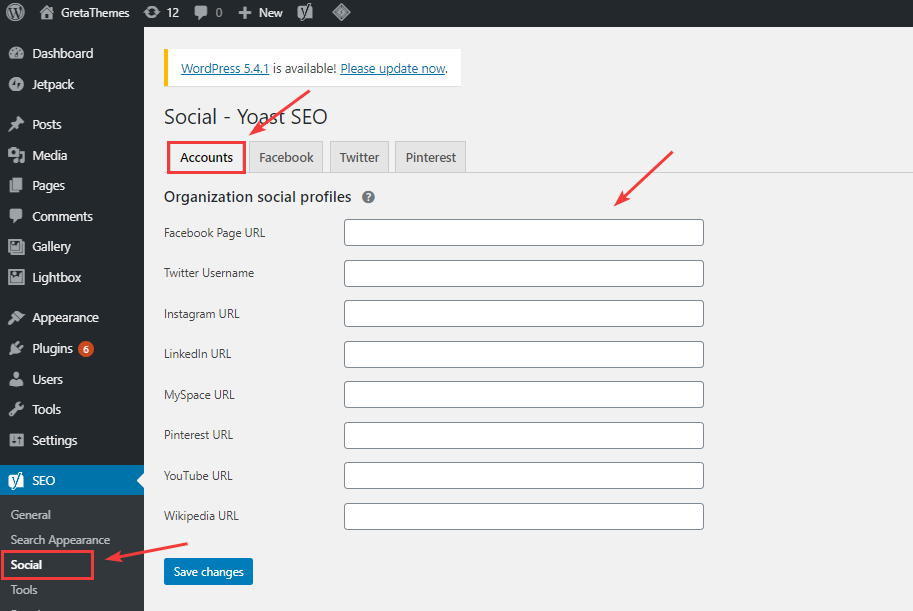The width and height of the screenshot is (913, 611).
Task: Open the comments bubble icon in admin bar
Action: point(201,13)
